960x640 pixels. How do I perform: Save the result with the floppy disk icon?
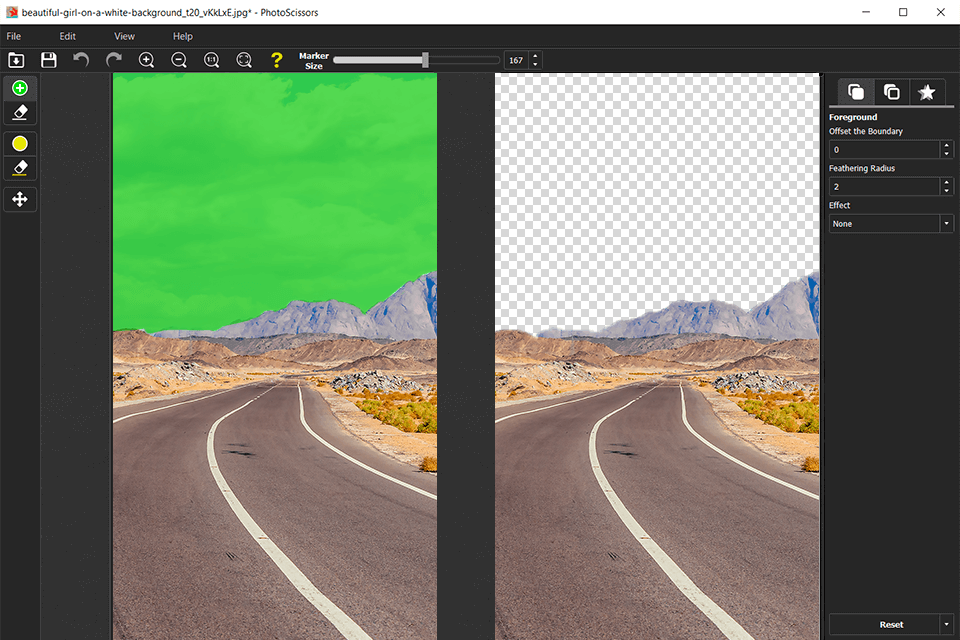(48, 60)
